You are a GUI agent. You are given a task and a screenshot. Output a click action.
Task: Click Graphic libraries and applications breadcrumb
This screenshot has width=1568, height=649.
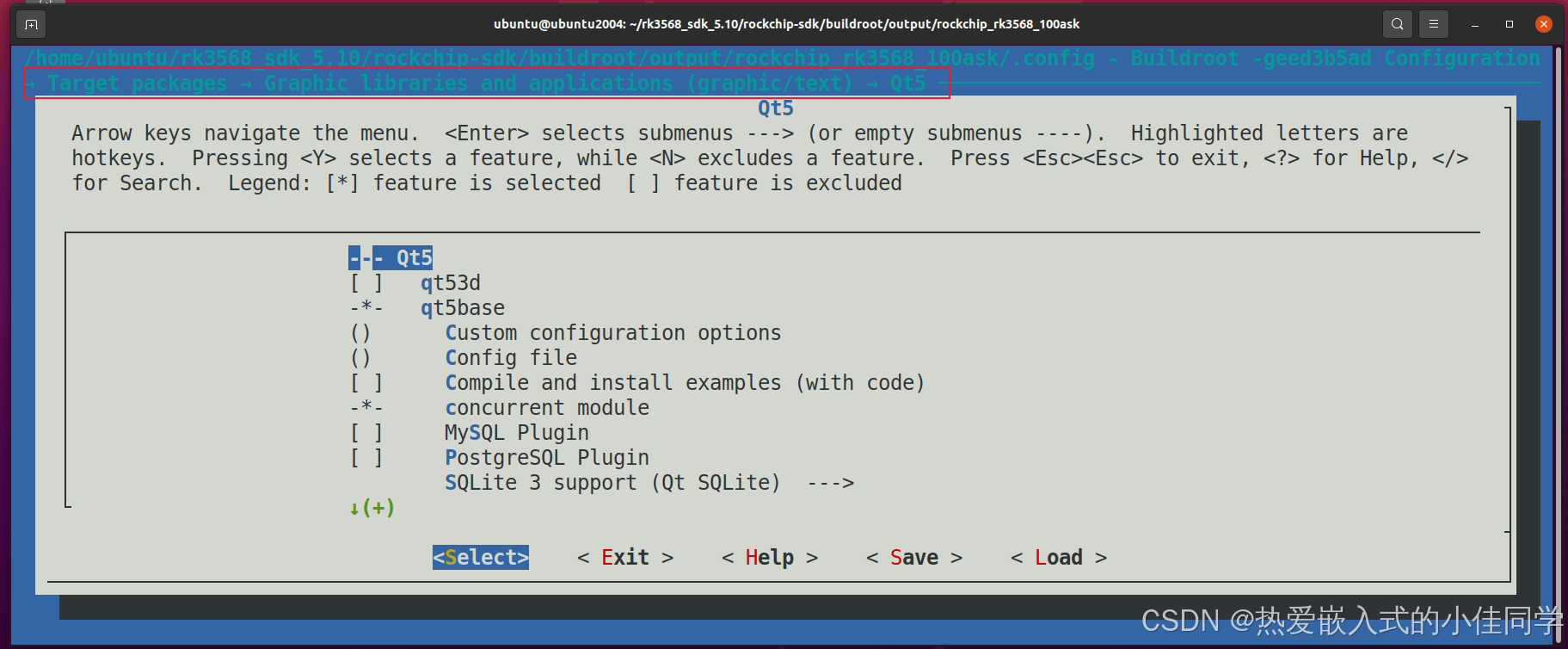click(x=558, y=83)
